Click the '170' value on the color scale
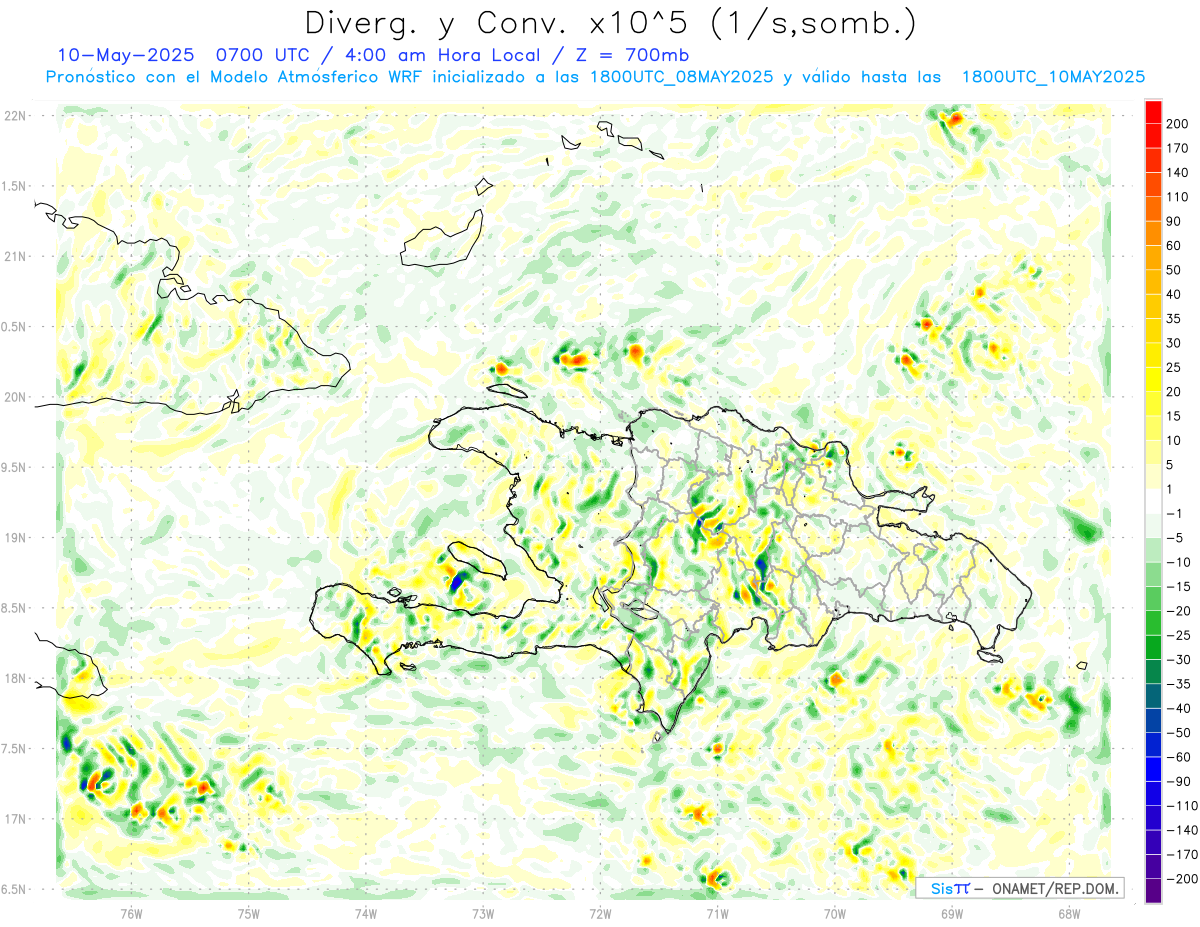 click(x=1177, y=148)
